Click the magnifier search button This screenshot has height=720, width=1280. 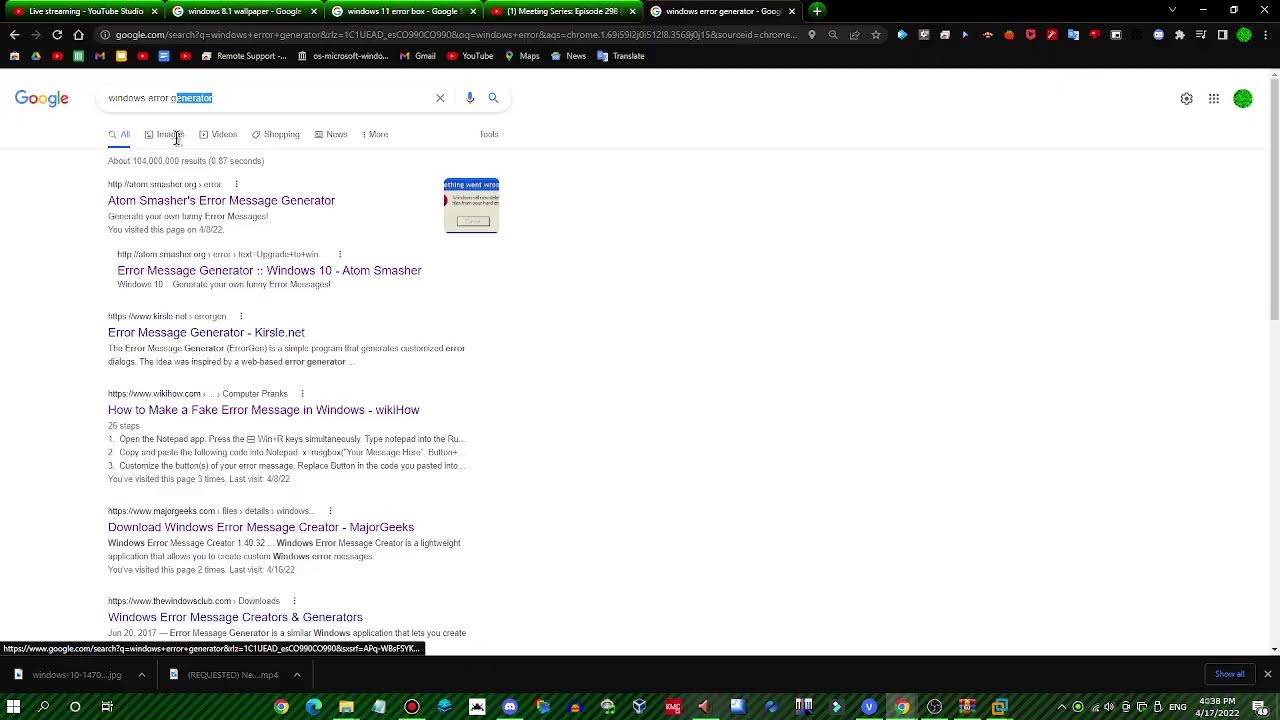click(x=493, y=98)
